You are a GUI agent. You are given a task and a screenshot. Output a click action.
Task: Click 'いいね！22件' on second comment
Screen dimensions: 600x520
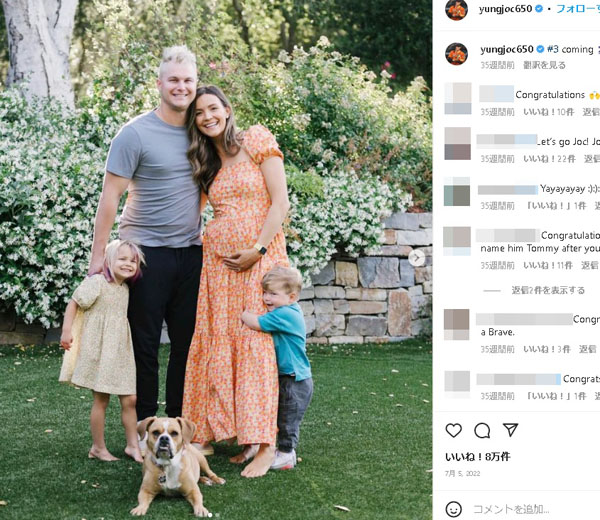[549, 159]
